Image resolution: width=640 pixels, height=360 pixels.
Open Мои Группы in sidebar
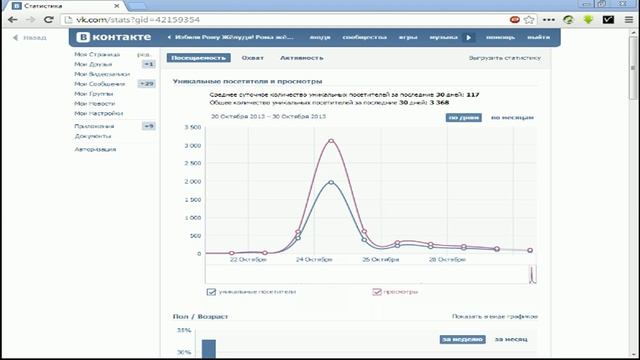coord(93,93)
